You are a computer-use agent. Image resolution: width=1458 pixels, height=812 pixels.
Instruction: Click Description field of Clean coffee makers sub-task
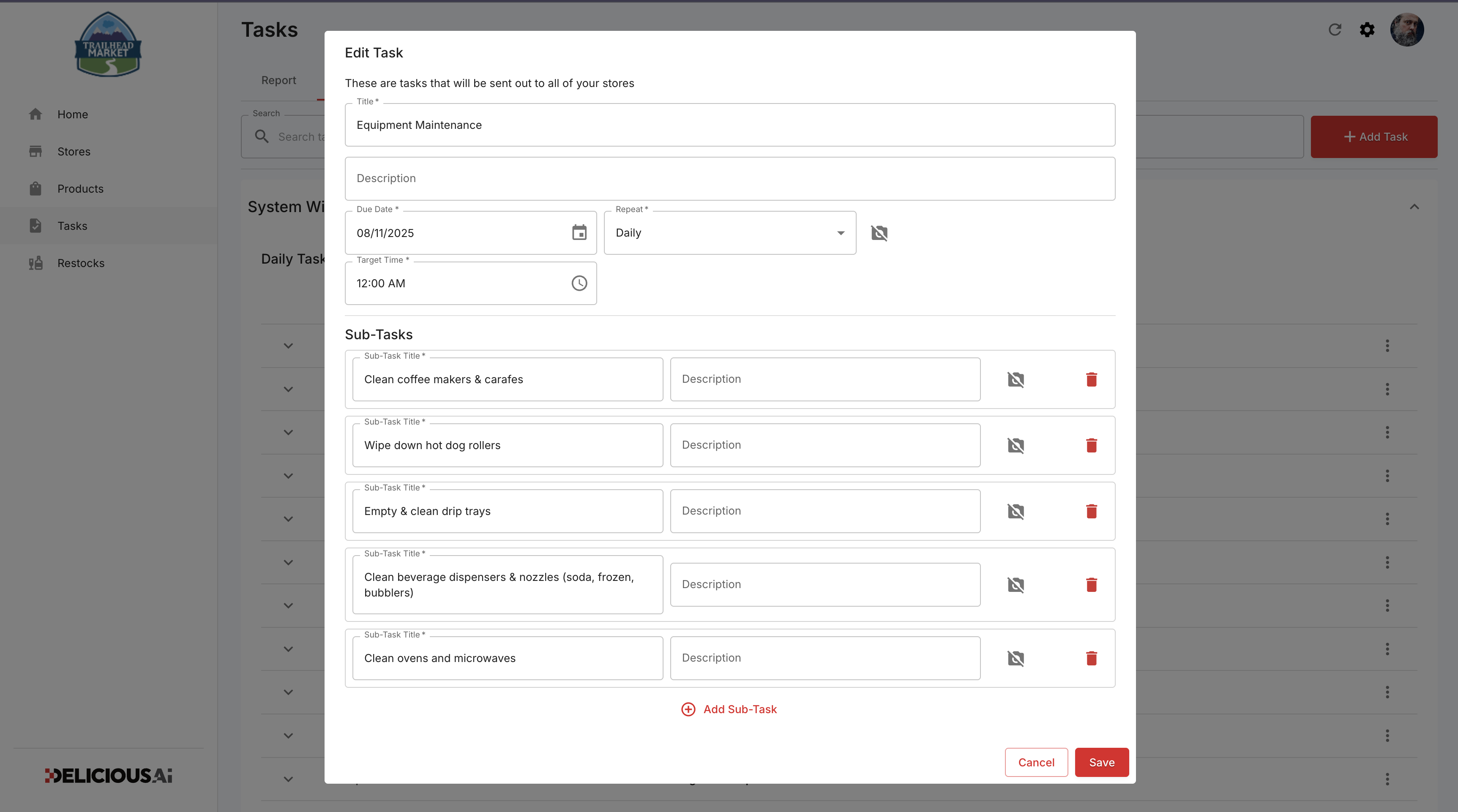[x=825, y=379]
